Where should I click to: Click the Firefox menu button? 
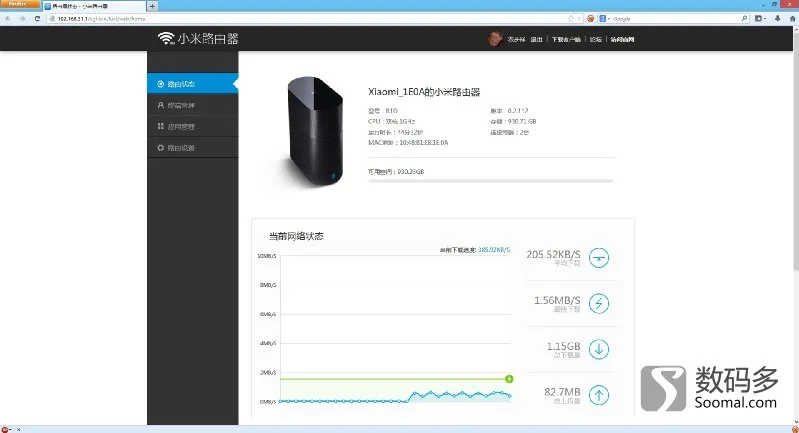[20, 4]
